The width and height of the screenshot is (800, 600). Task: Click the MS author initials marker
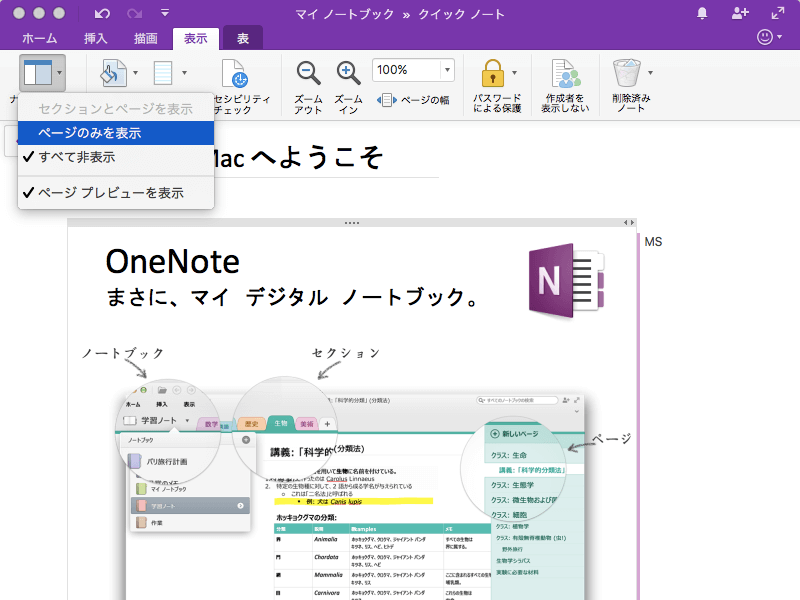[653, 242]
